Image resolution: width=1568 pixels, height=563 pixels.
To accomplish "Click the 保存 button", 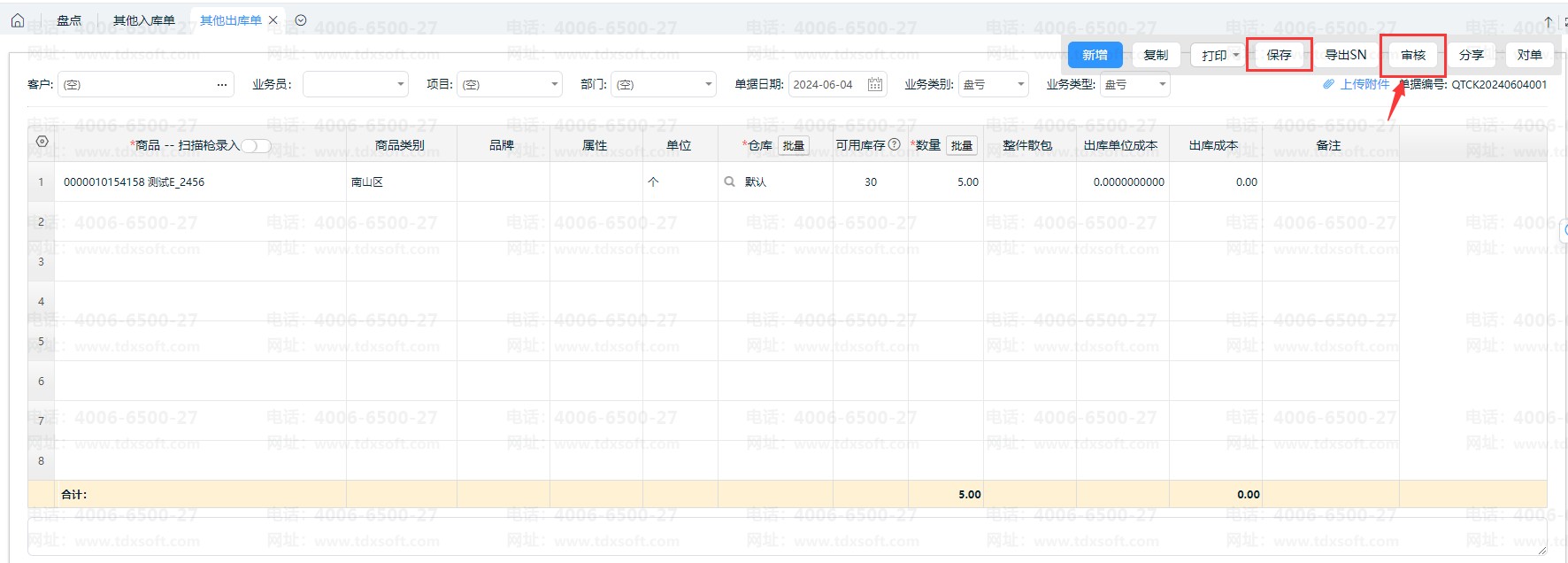I will [x=1279, y=55].
